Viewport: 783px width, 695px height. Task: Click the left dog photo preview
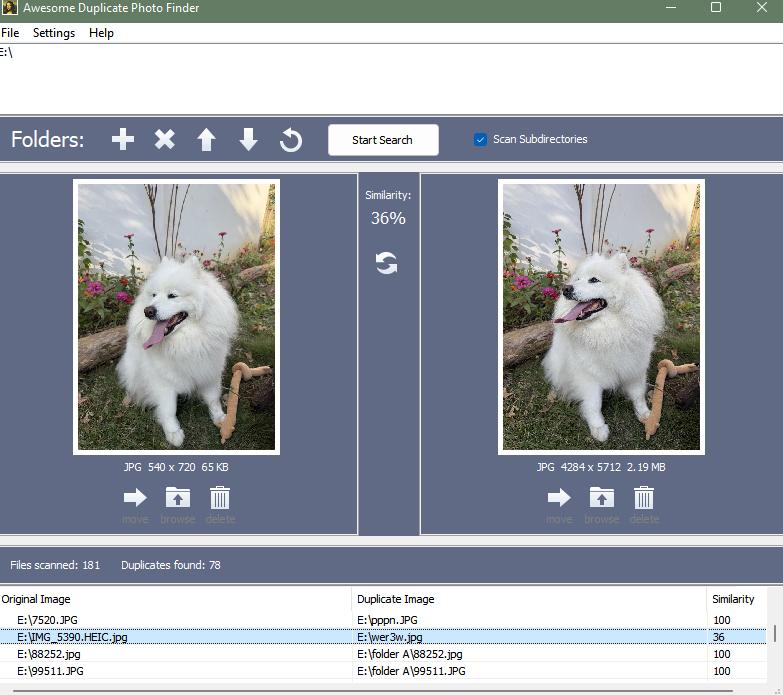coord(176,317)
